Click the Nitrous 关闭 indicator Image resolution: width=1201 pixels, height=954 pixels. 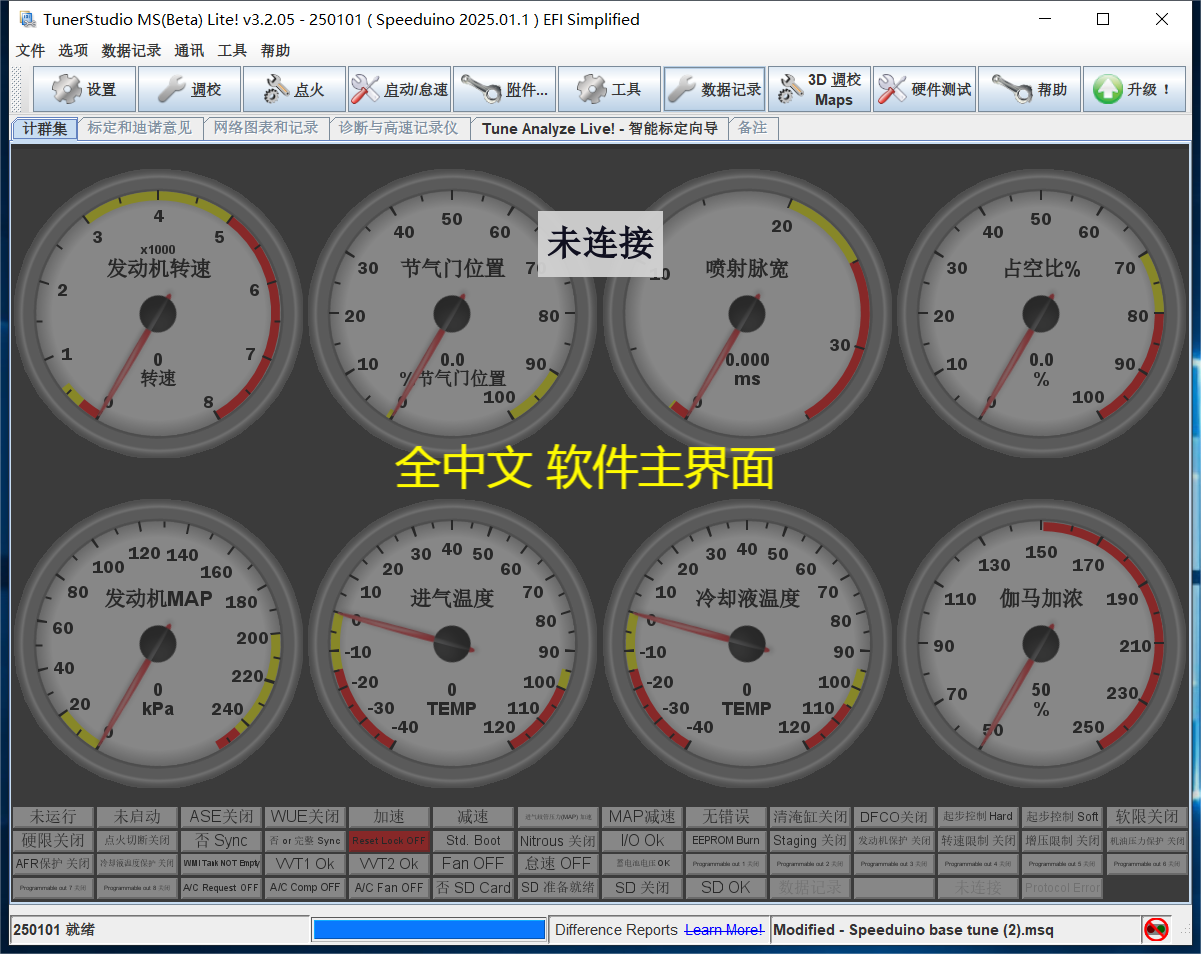[557, 841]
